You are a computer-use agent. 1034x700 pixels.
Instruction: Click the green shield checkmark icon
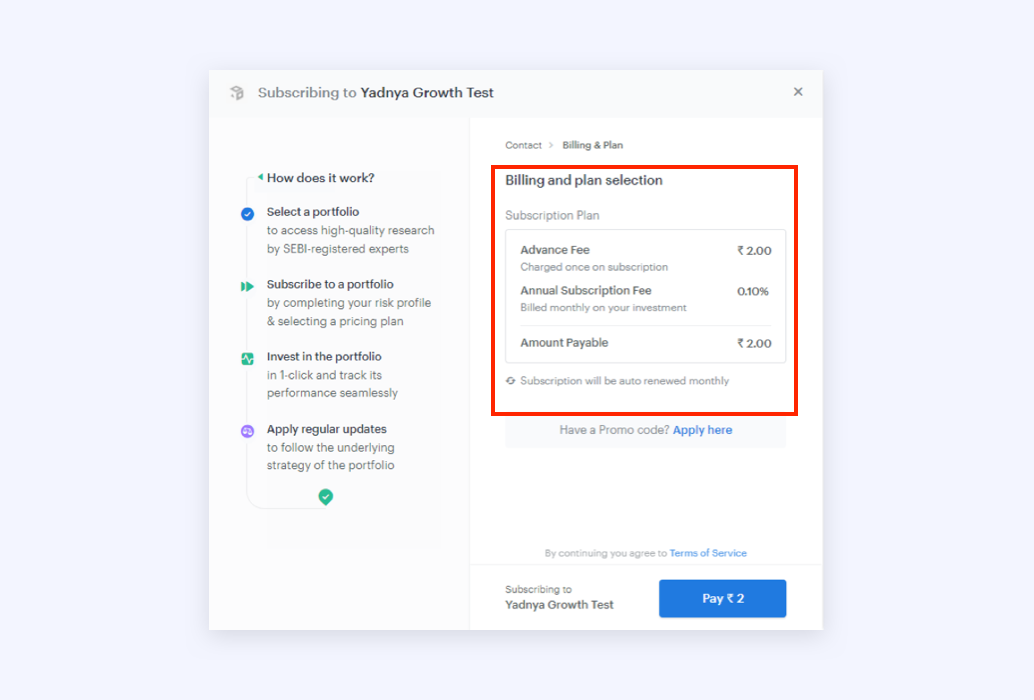click(x=326, y=496)
